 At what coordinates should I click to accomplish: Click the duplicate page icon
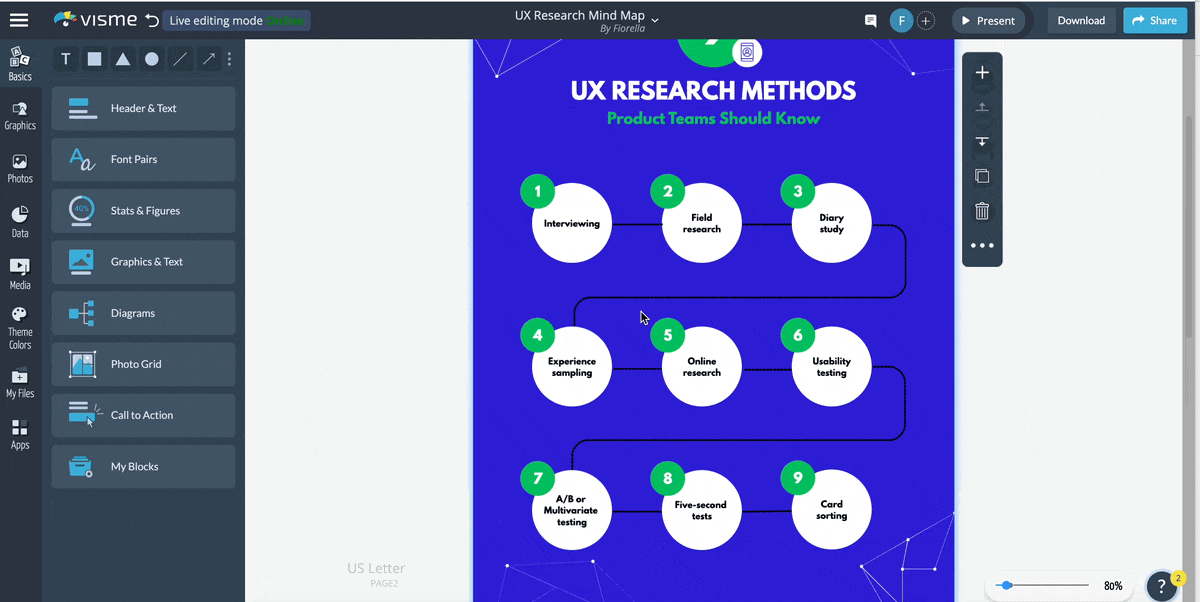tap(982, 176)
